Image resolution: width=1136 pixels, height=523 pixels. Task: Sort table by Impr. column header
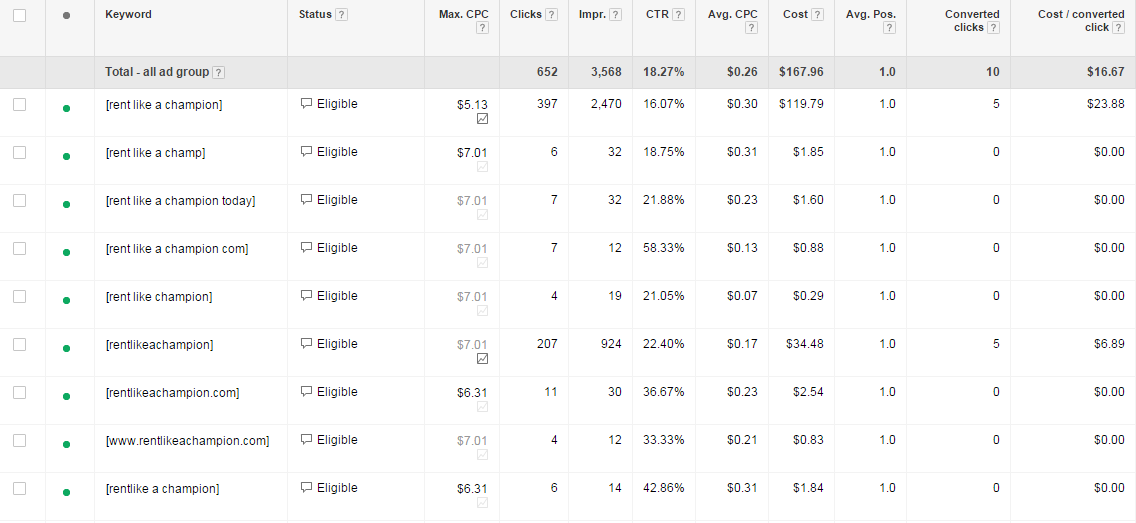click(591, 14)
